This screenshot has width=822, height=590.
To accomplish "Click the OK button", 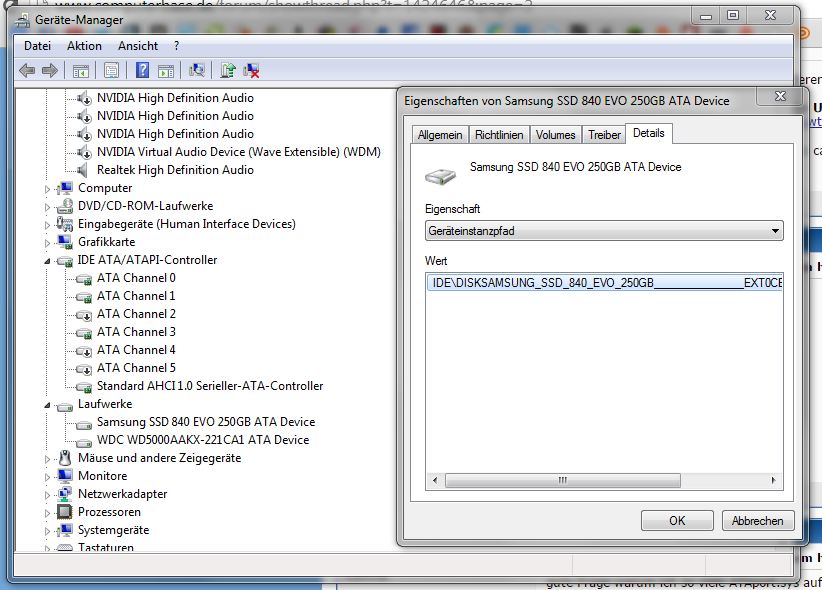I will coord(677,520).
